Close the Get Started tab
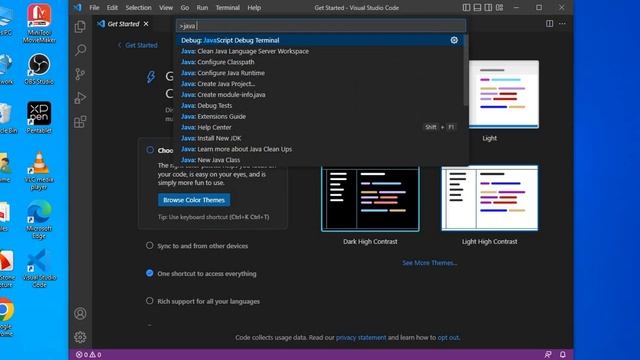Screen dimensions: 640x360 point(146,24)
